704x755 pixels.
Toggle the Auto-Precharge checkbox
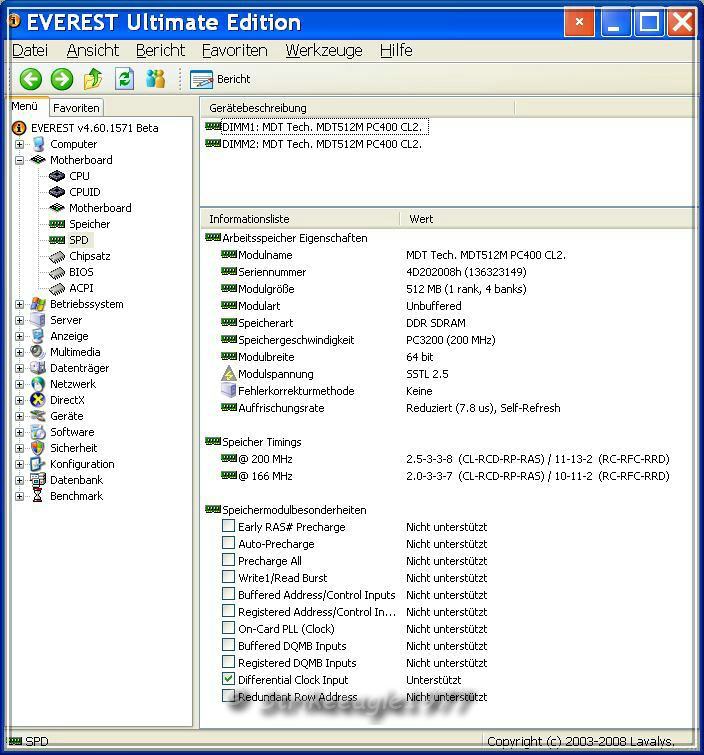[x=228, y=543]
